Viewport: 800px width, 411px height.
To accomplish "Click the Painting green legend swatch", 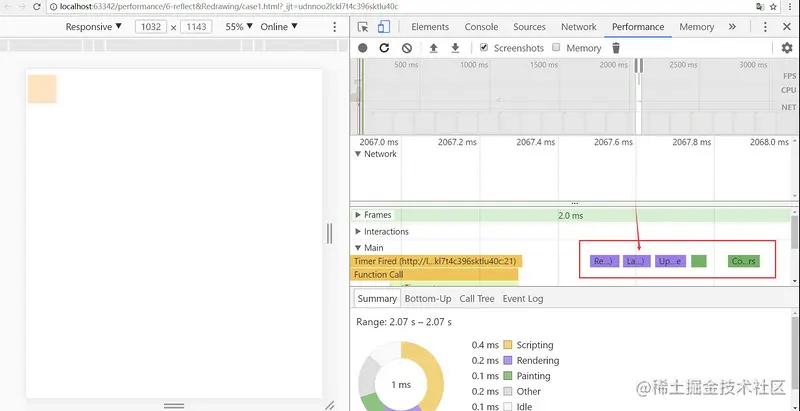I will coord(507,376).
